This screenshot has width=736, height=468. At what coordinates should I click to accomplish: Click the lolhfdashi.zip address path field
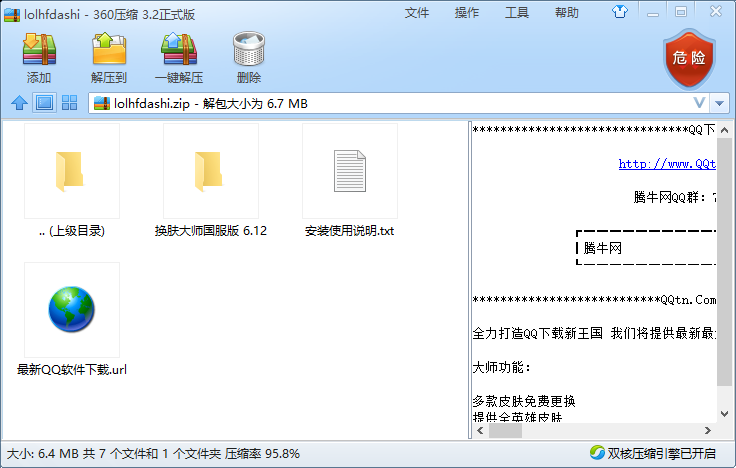(x=399, y=103)
